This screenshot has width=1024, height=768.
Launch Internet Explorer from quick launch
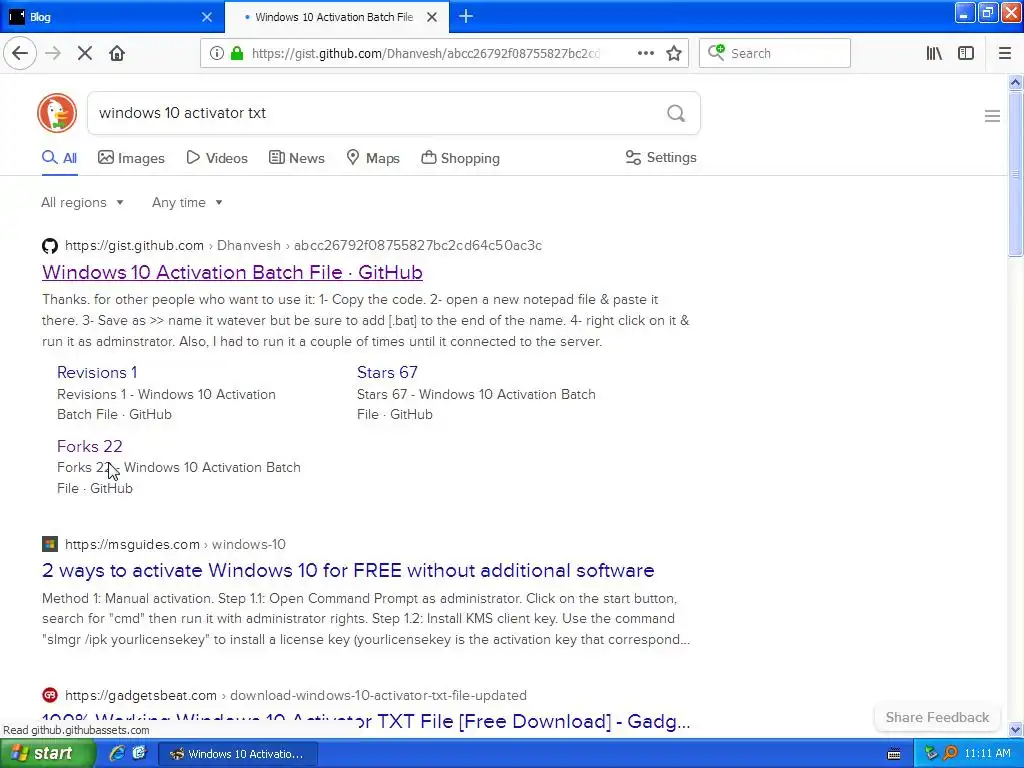tap(116, 753)
